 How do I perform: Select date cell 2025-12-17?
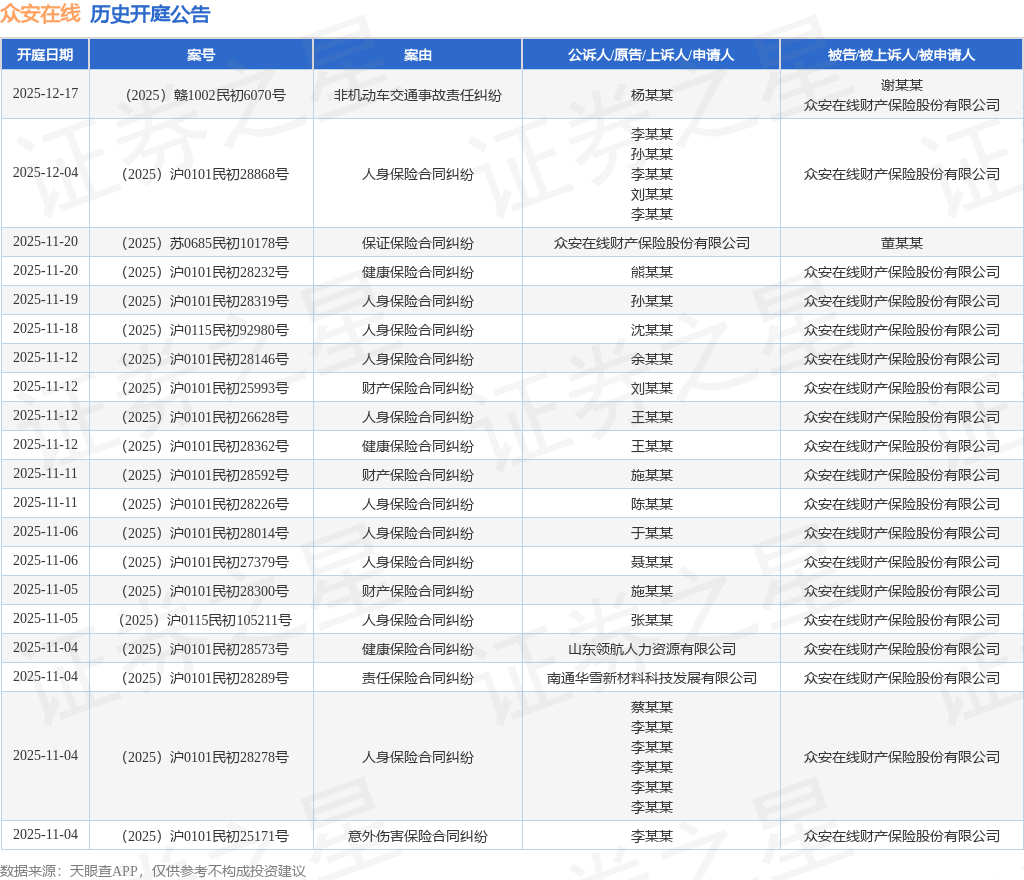(45, 94)
